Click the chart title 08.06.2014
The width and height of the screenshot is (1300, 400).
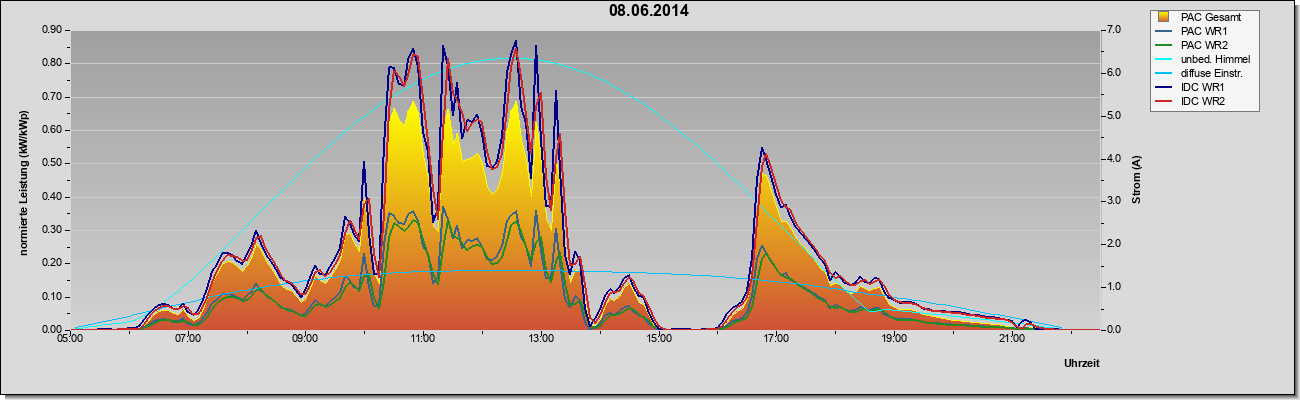[649, 11]
